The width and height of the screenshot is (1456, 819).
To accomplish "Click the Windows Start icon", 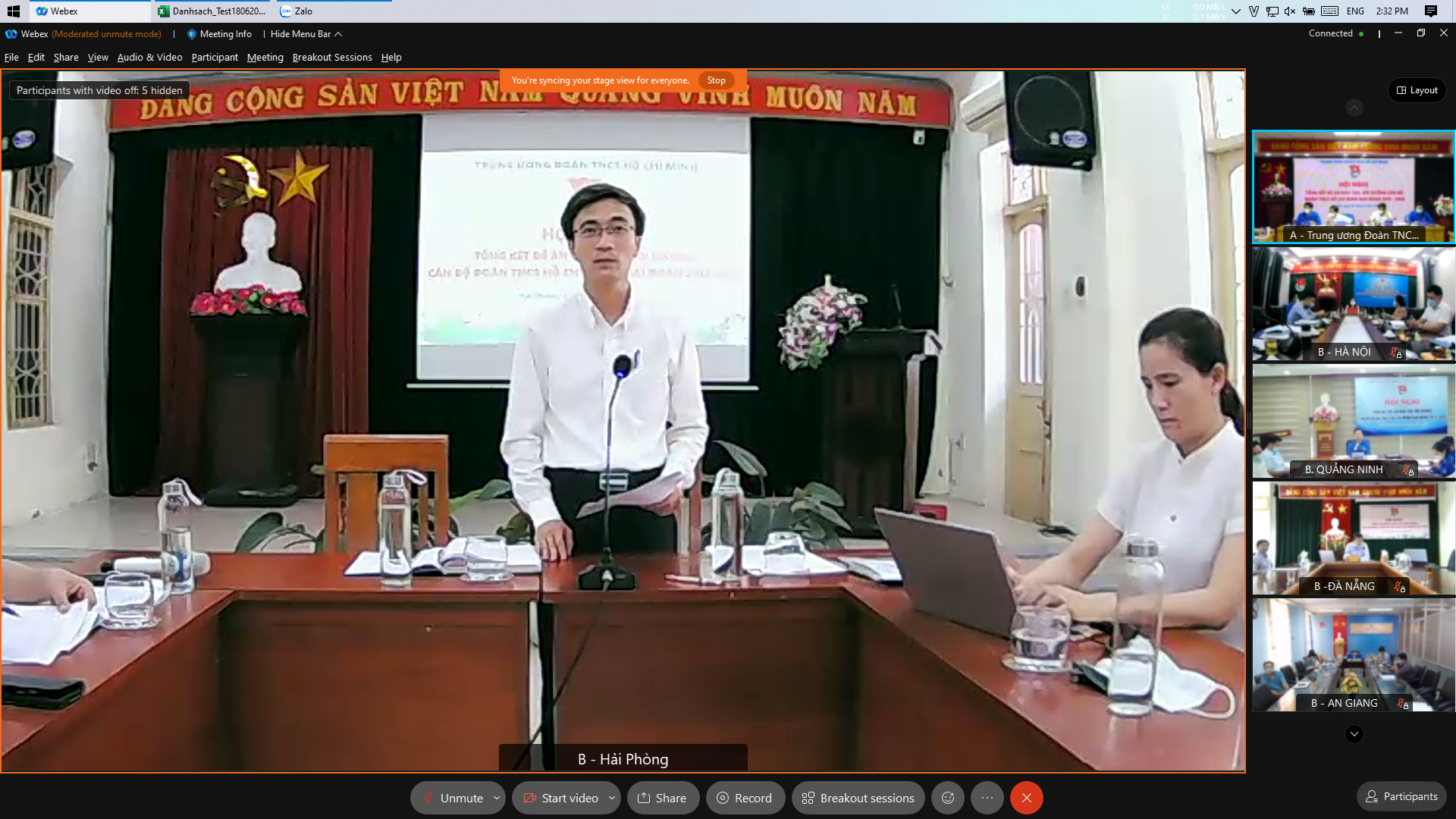I will [13, 11].
